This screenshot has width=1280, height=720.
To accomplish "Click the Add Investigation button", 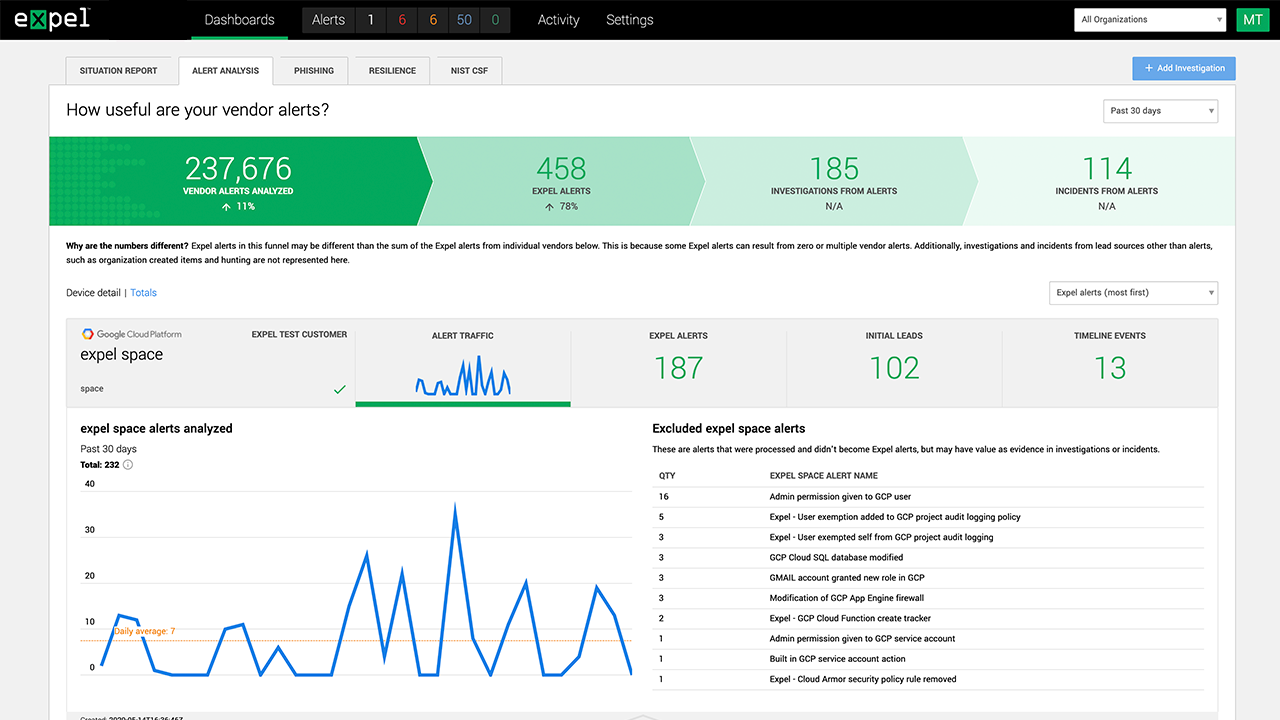I will tap(1184, 68).
